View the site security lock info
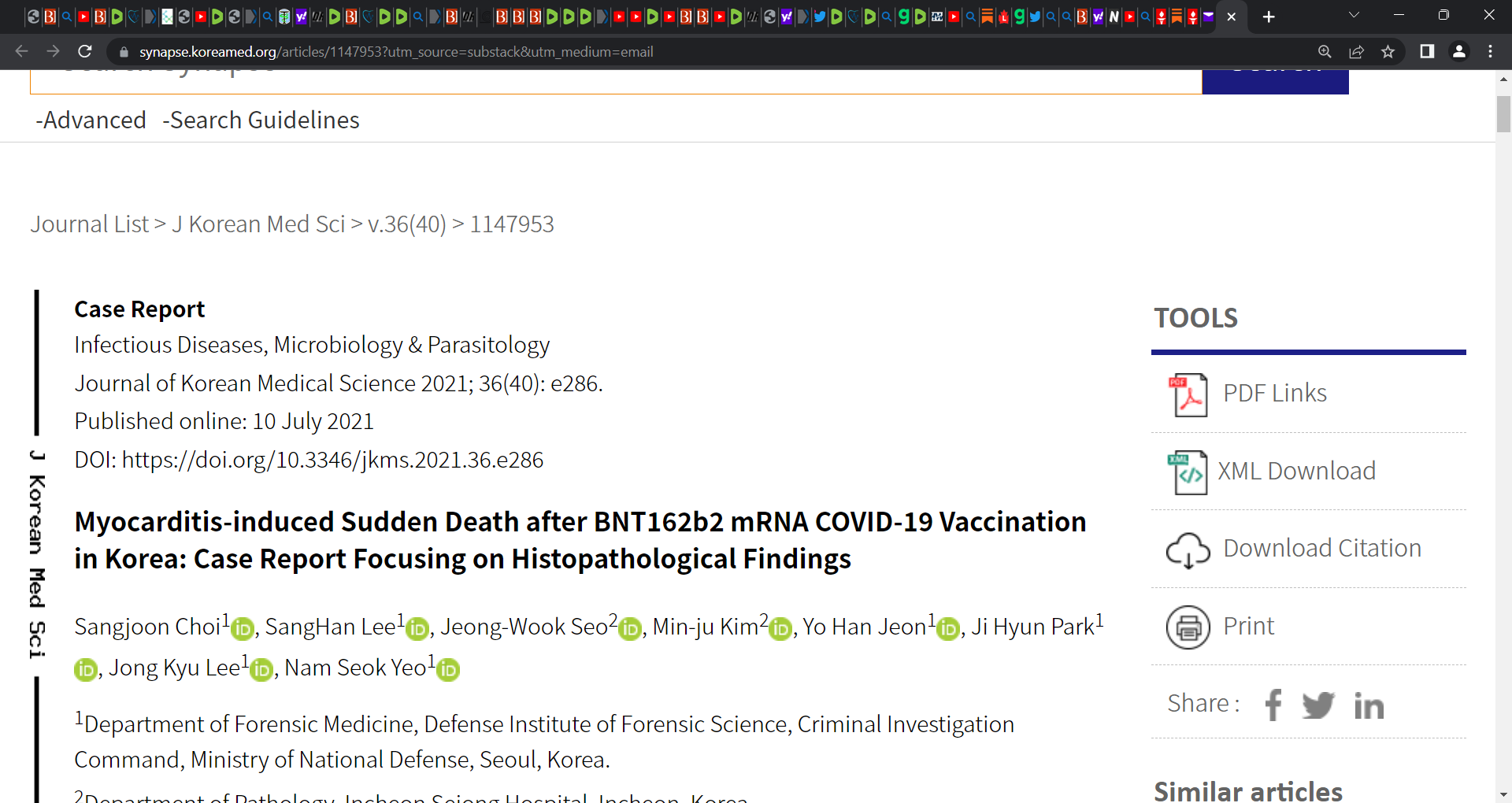The image size is (1512, 803). [124, 52]
